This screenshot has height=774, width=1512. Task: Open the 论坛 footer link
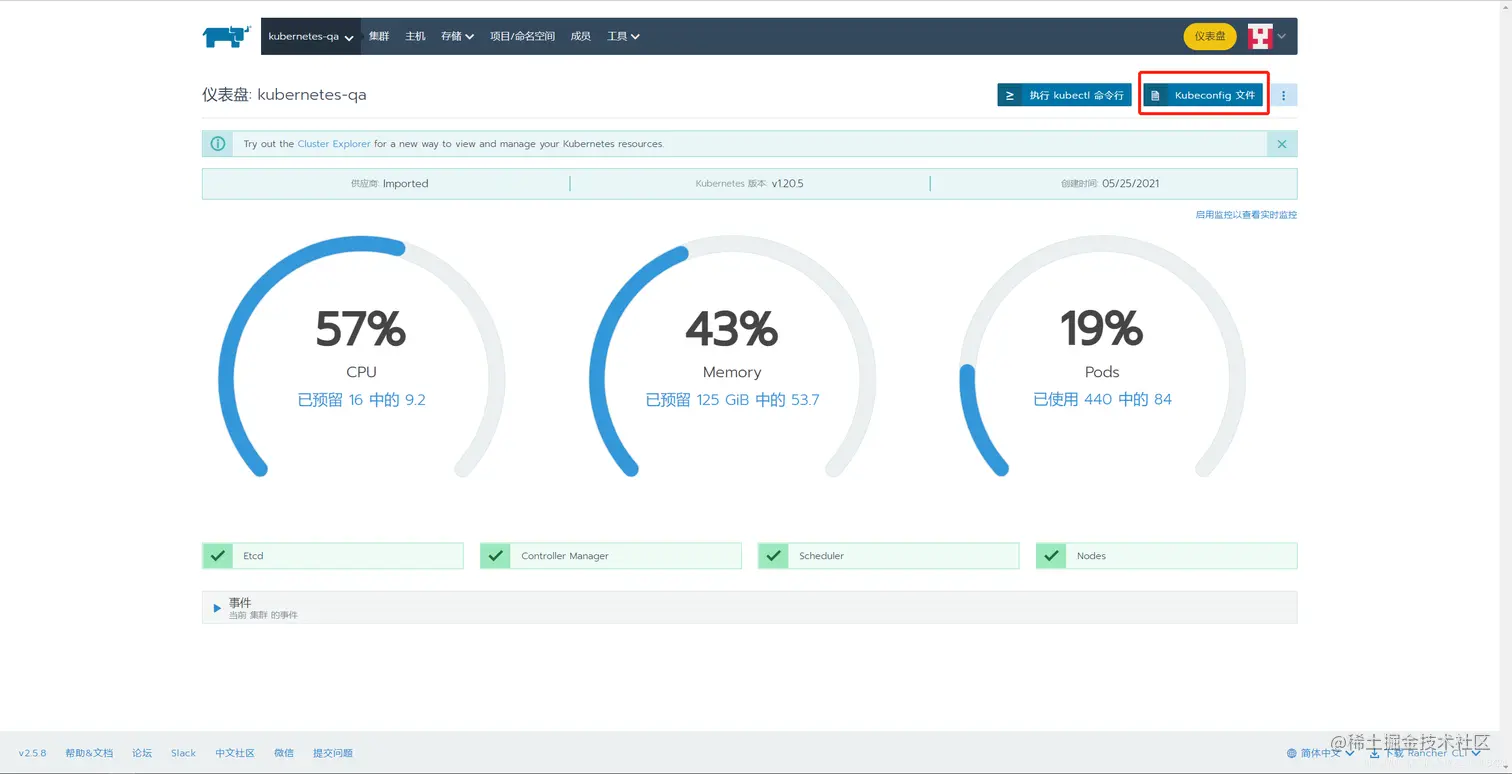(142, 753)
